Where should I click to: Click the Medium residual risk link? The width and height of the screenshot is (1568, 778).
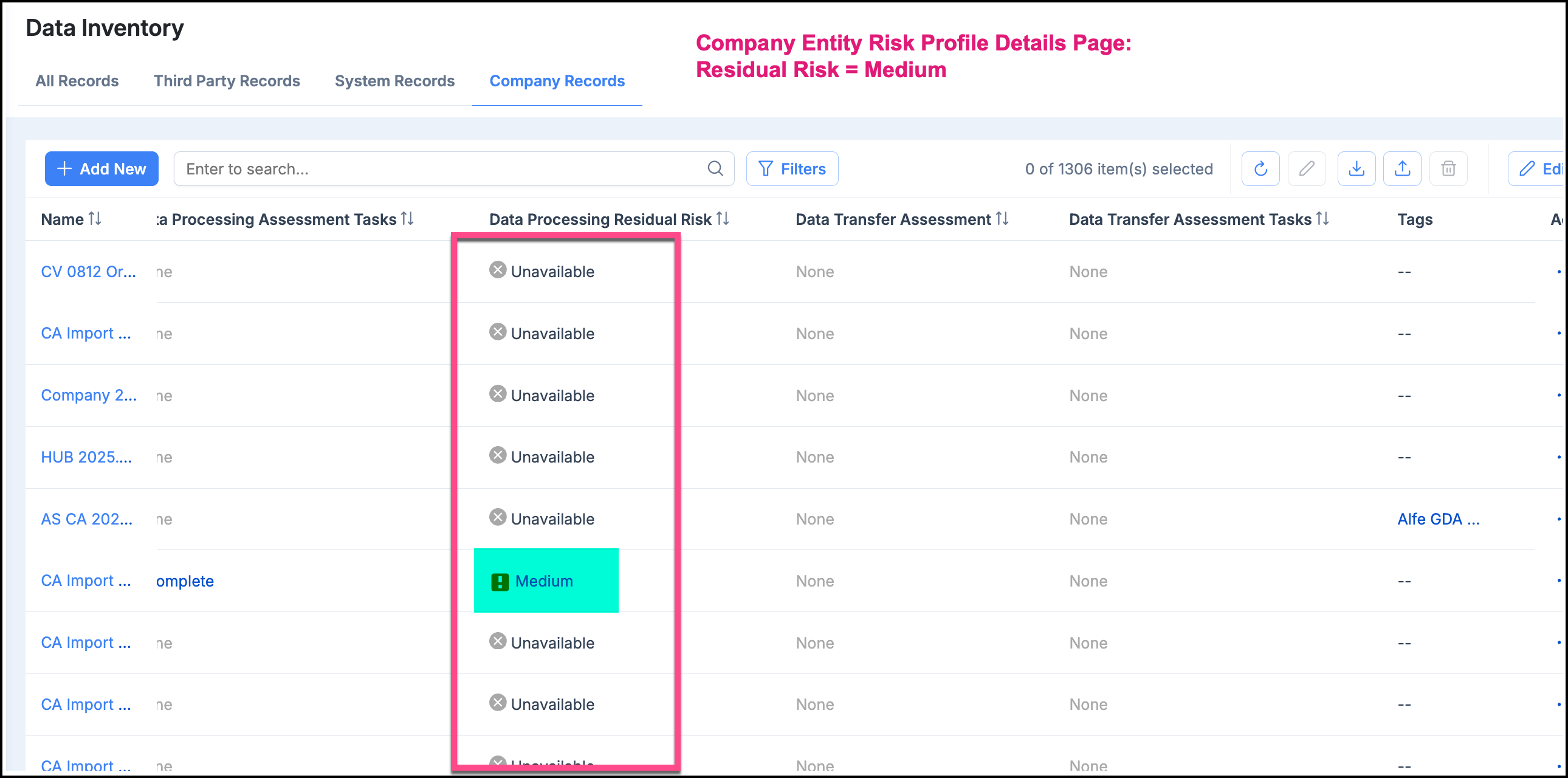(x=543, y=581)
